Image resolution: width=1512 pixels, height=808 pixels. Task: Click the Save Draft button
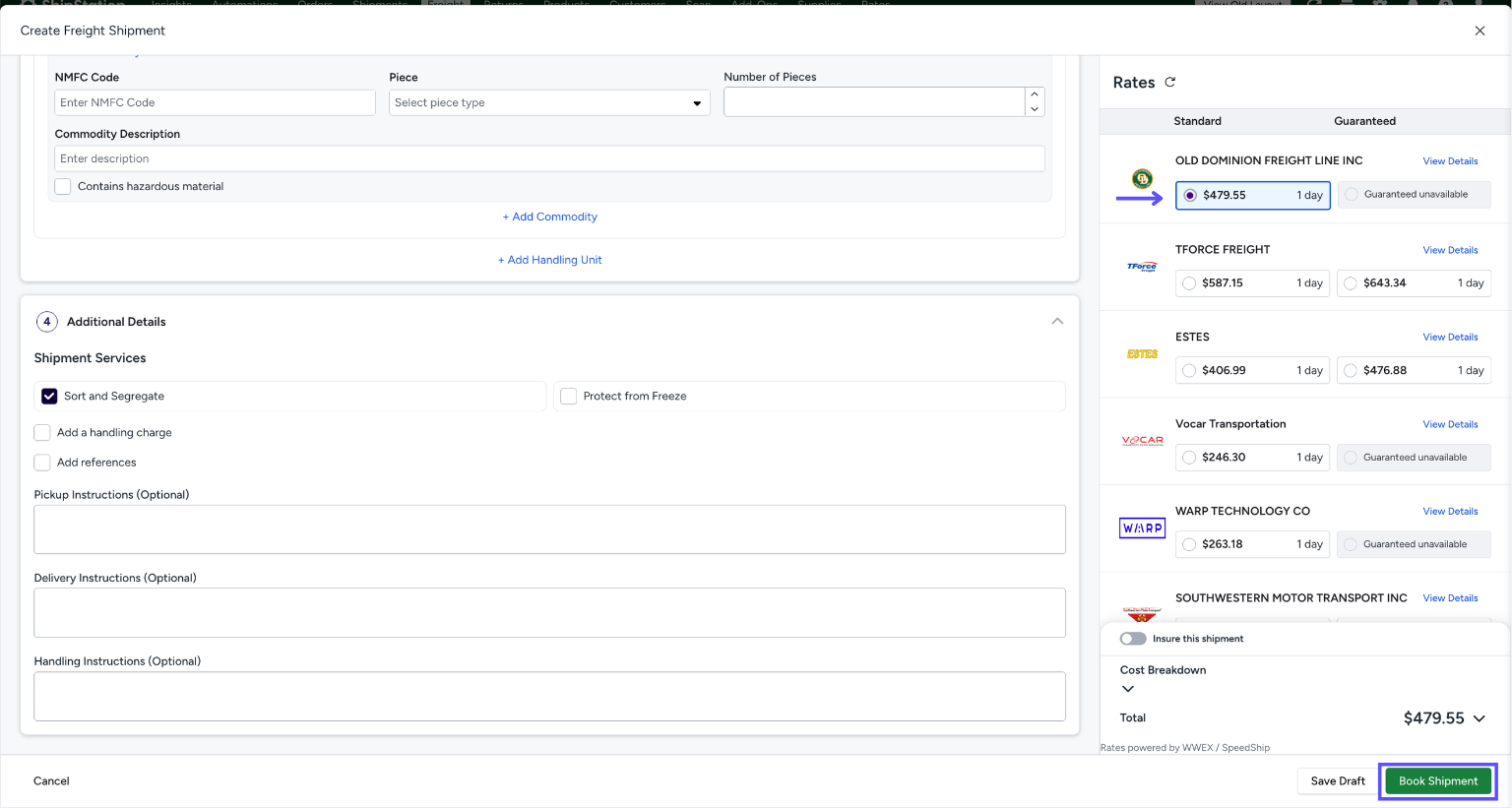(1338, 781)
